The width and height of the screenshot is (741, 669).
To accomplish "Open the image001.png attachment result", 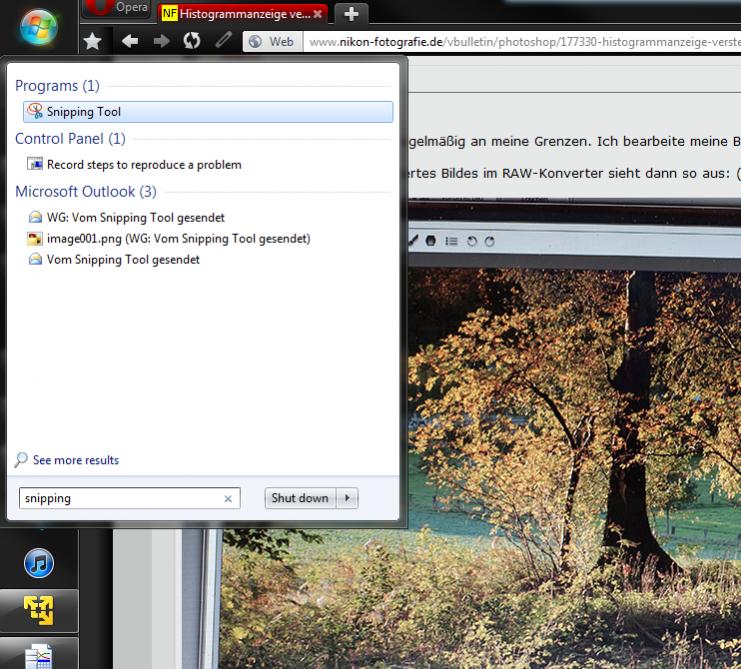I will coord(179,239).
